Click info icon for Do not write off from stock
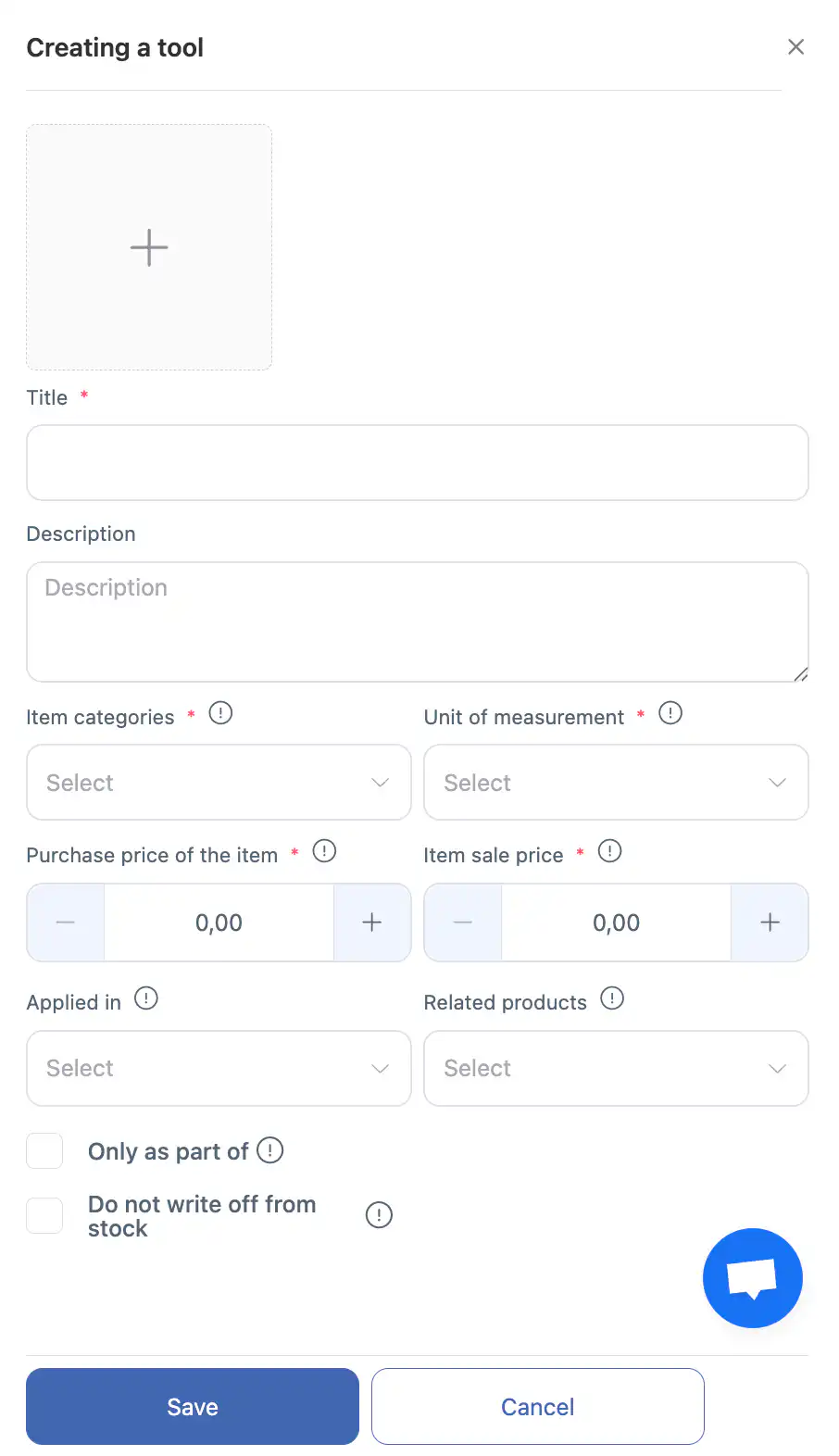The image size is (839, 1456). (379, 1215)
